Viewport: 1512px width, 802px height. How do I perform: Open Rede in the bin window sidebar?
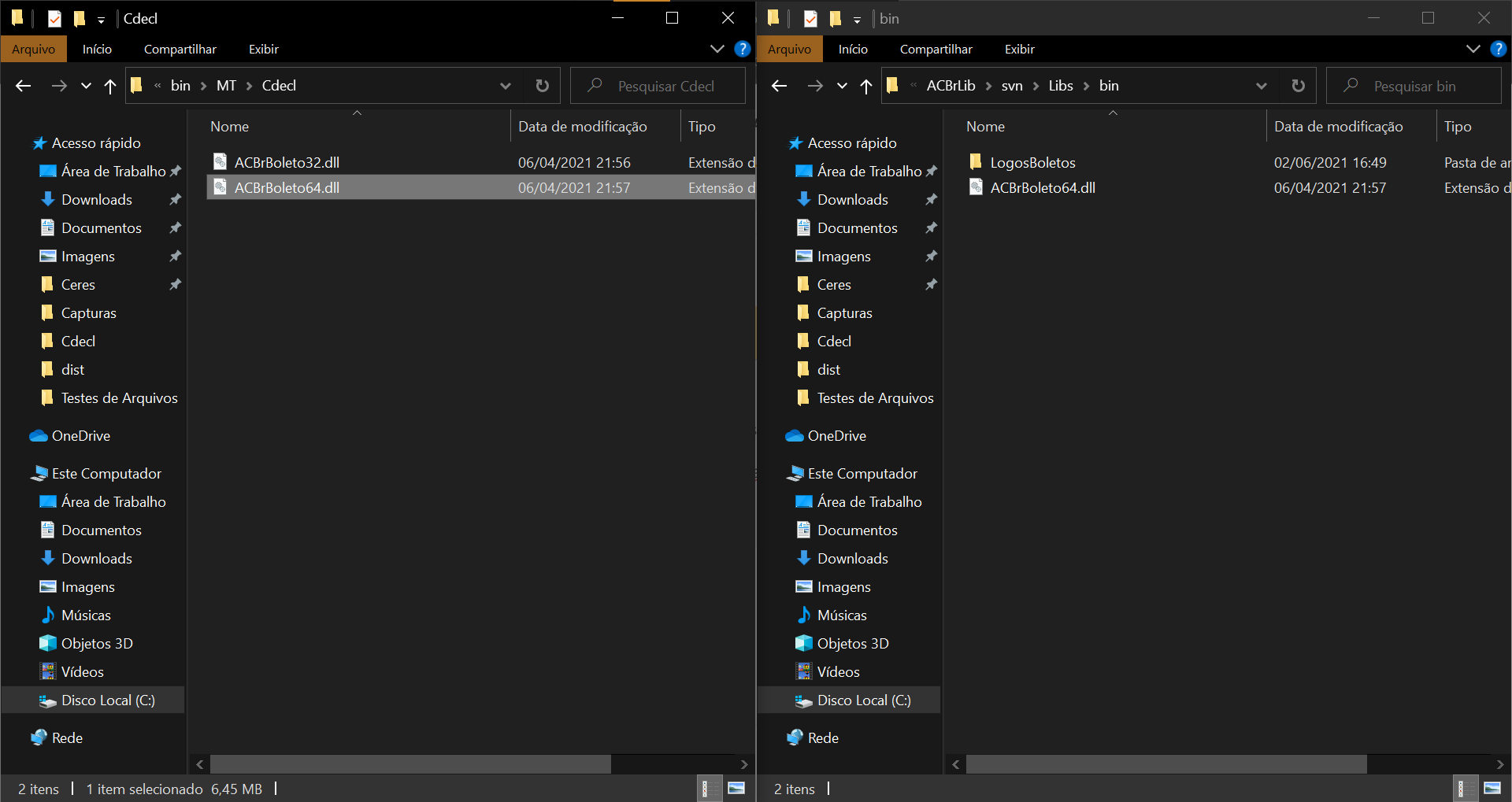(823, 737)
